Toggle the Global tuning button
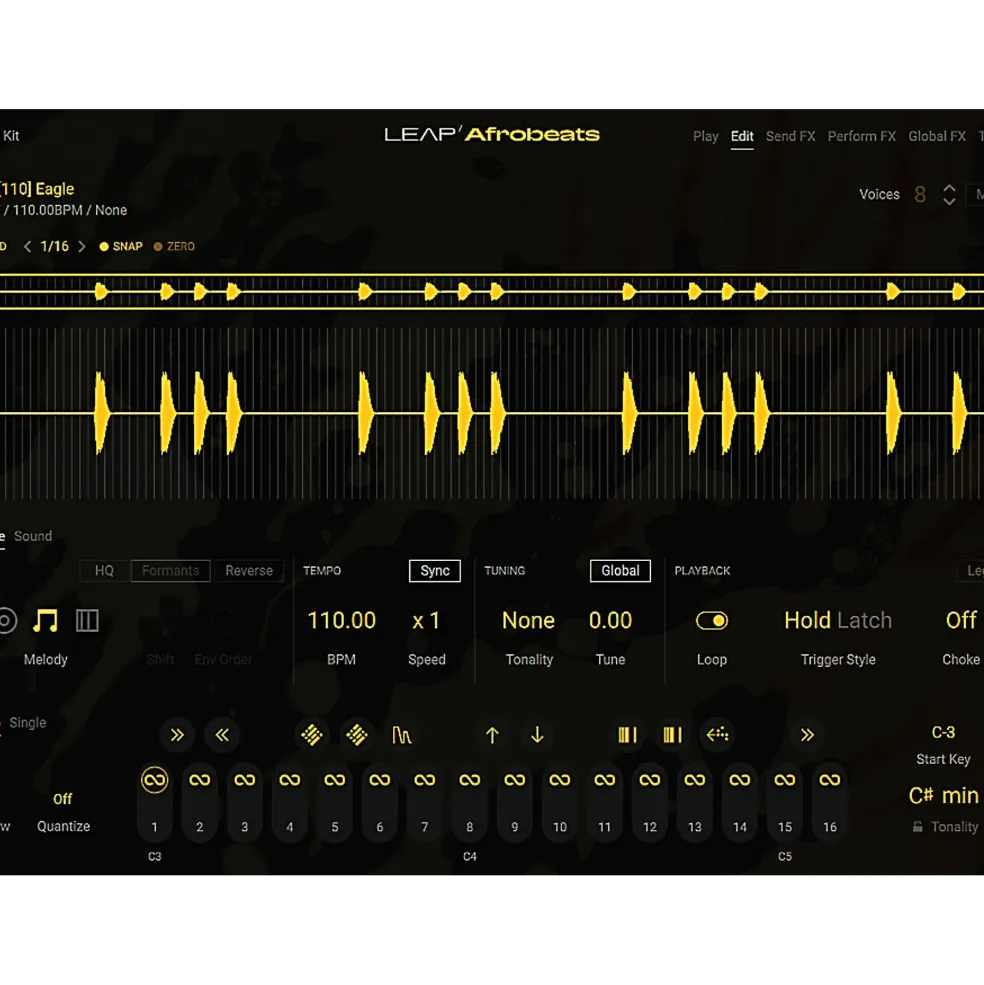984x985 pixels. coord(620,570)
